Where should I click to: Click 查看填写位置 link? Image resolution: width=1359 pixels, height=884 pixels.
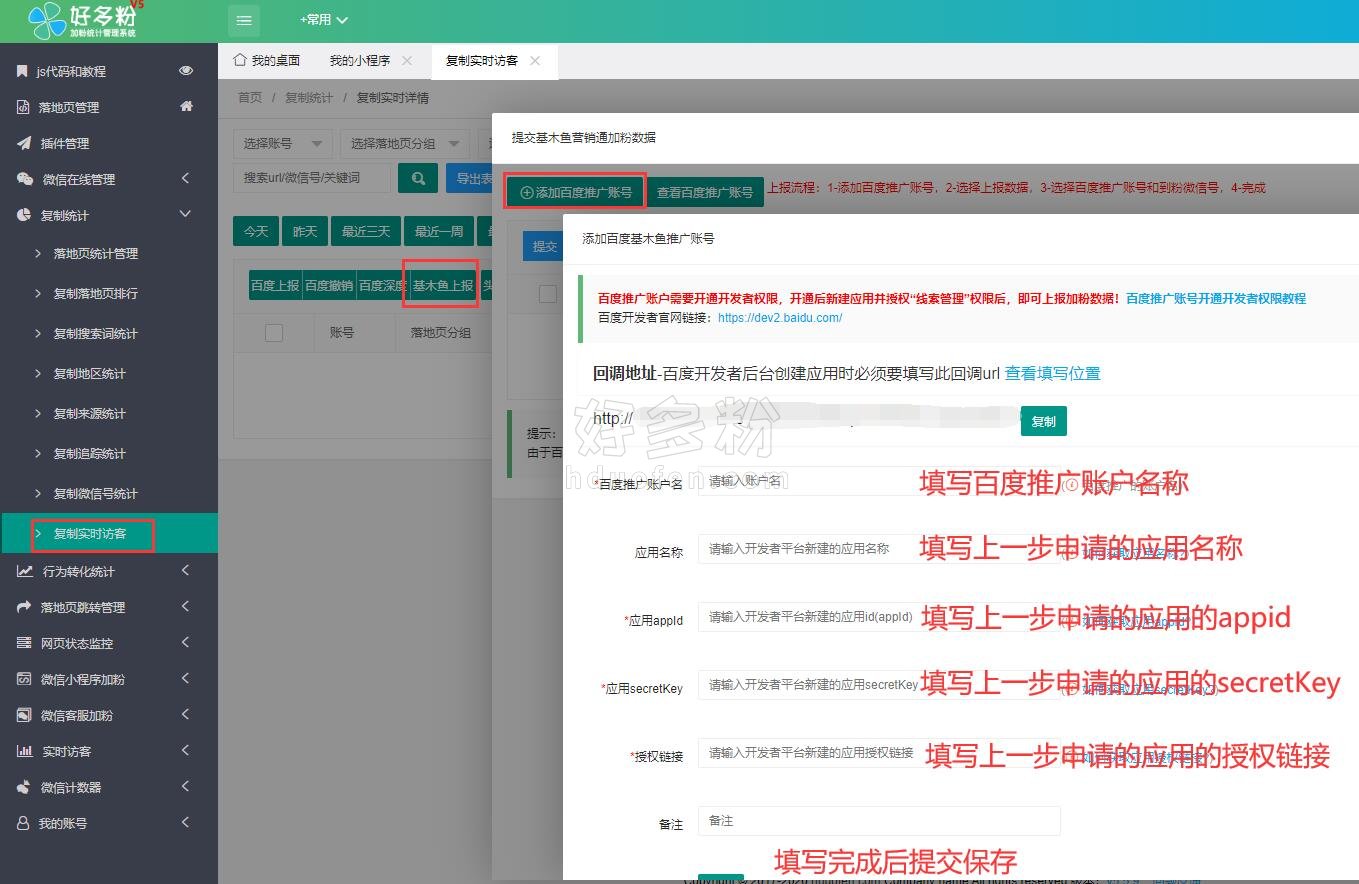coord(1053,373)
